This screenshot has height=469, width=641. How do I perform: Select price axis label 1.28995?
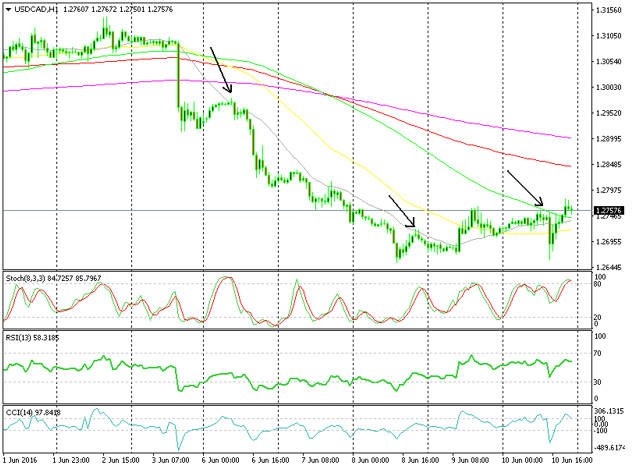pyautogui.click(x=610, y=139)
